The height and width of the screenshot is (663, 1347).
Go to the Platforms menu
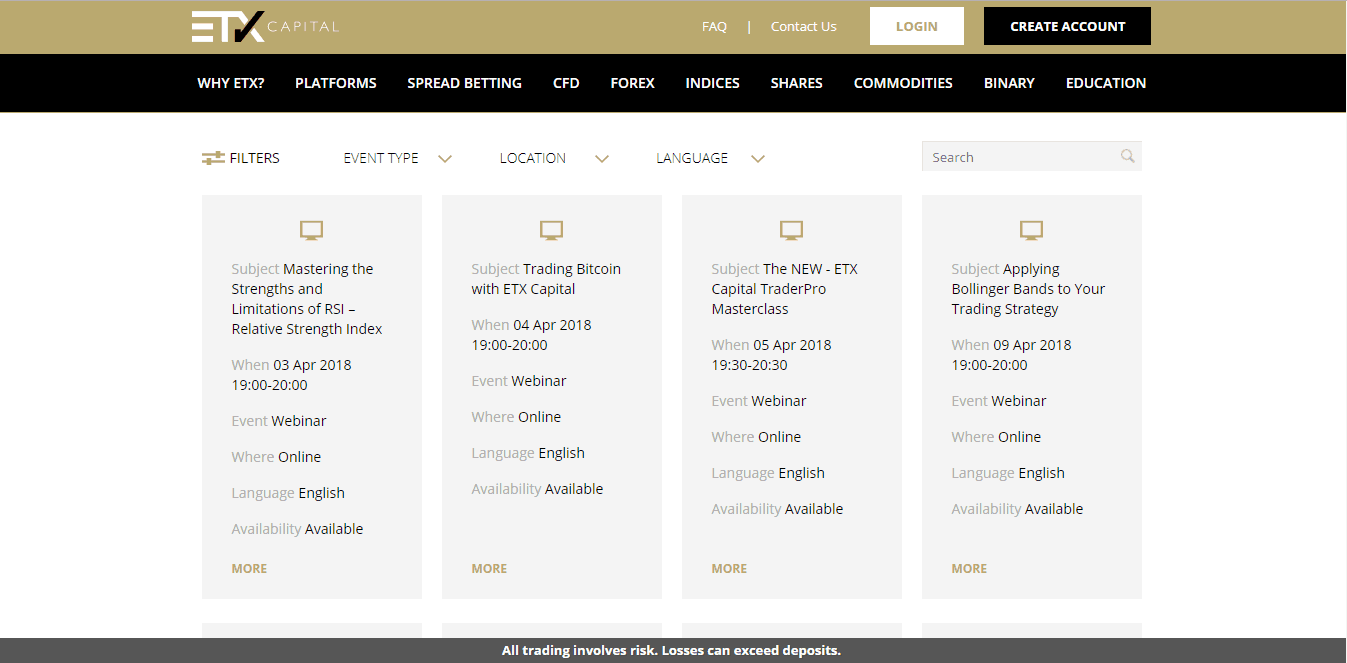(336, 83)
